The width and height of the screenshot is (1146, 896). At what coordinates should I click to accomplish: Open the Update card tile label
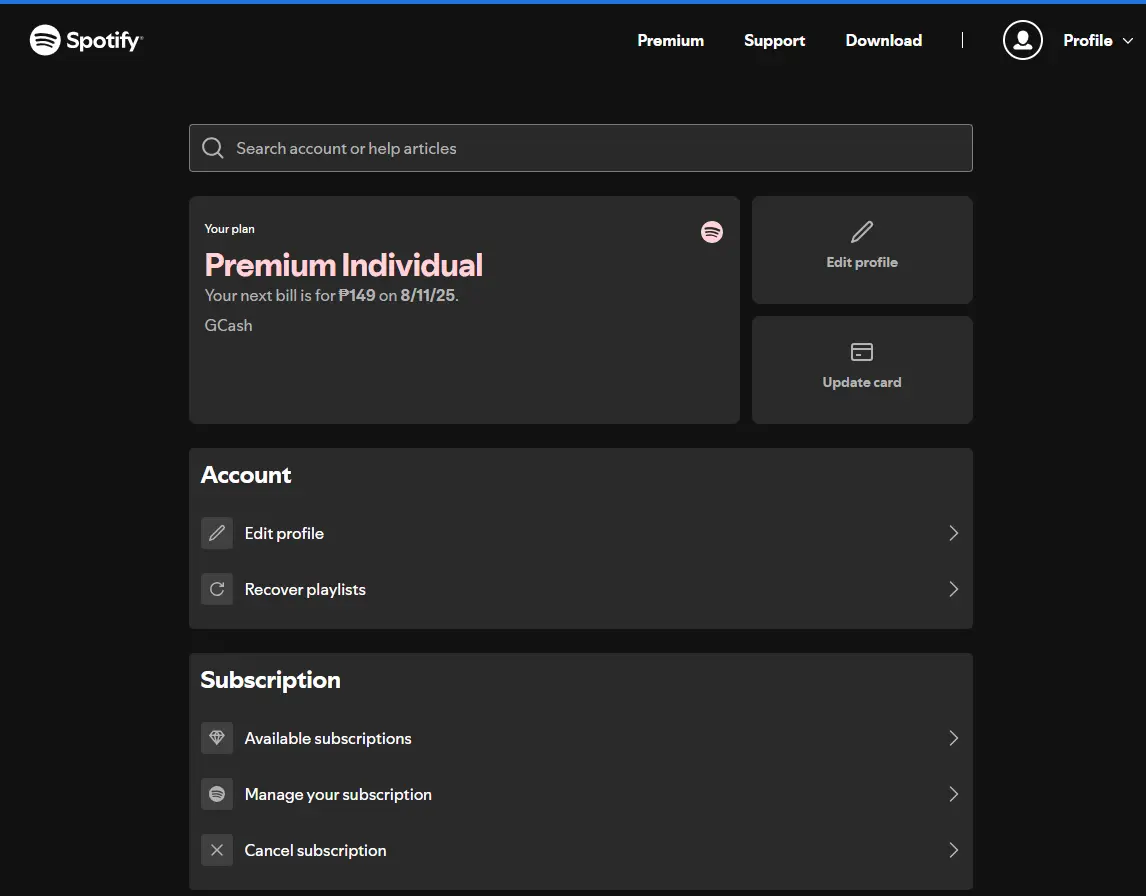tap(862, 382)
